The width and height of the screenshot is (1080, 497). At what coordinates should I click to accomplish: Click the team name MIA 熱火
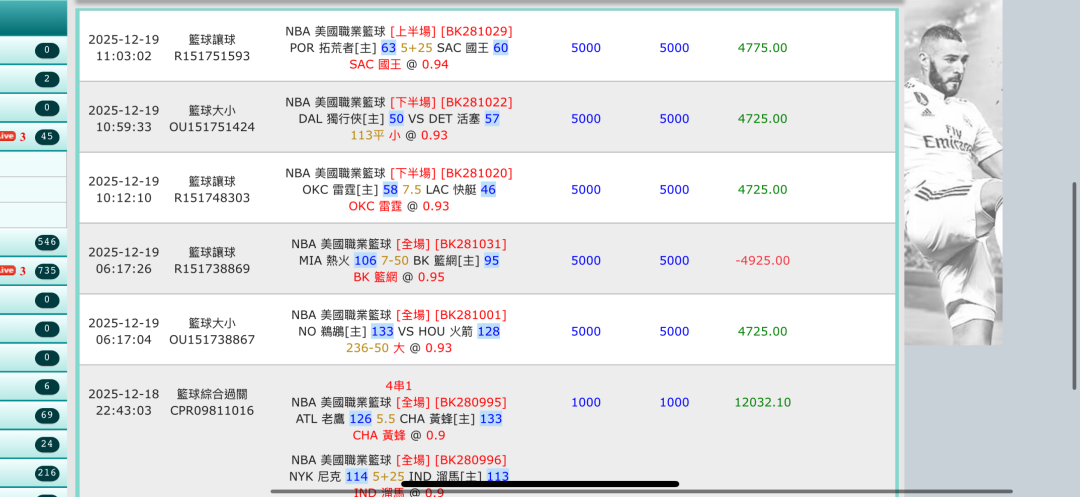(x=324, y=261)
